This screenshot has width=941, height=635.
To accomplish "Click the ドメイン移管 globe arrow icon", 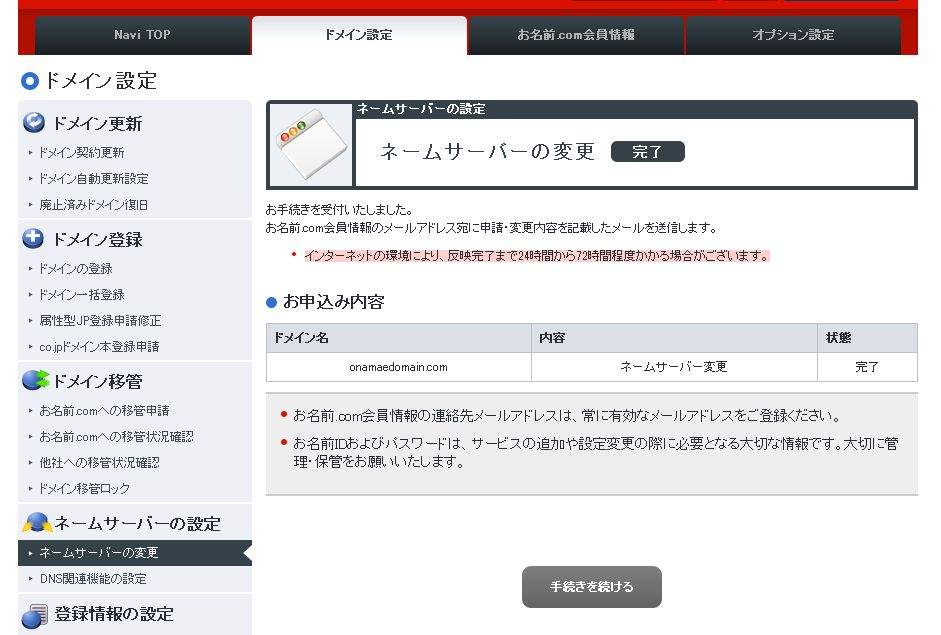I will click(x=35, y=380).
